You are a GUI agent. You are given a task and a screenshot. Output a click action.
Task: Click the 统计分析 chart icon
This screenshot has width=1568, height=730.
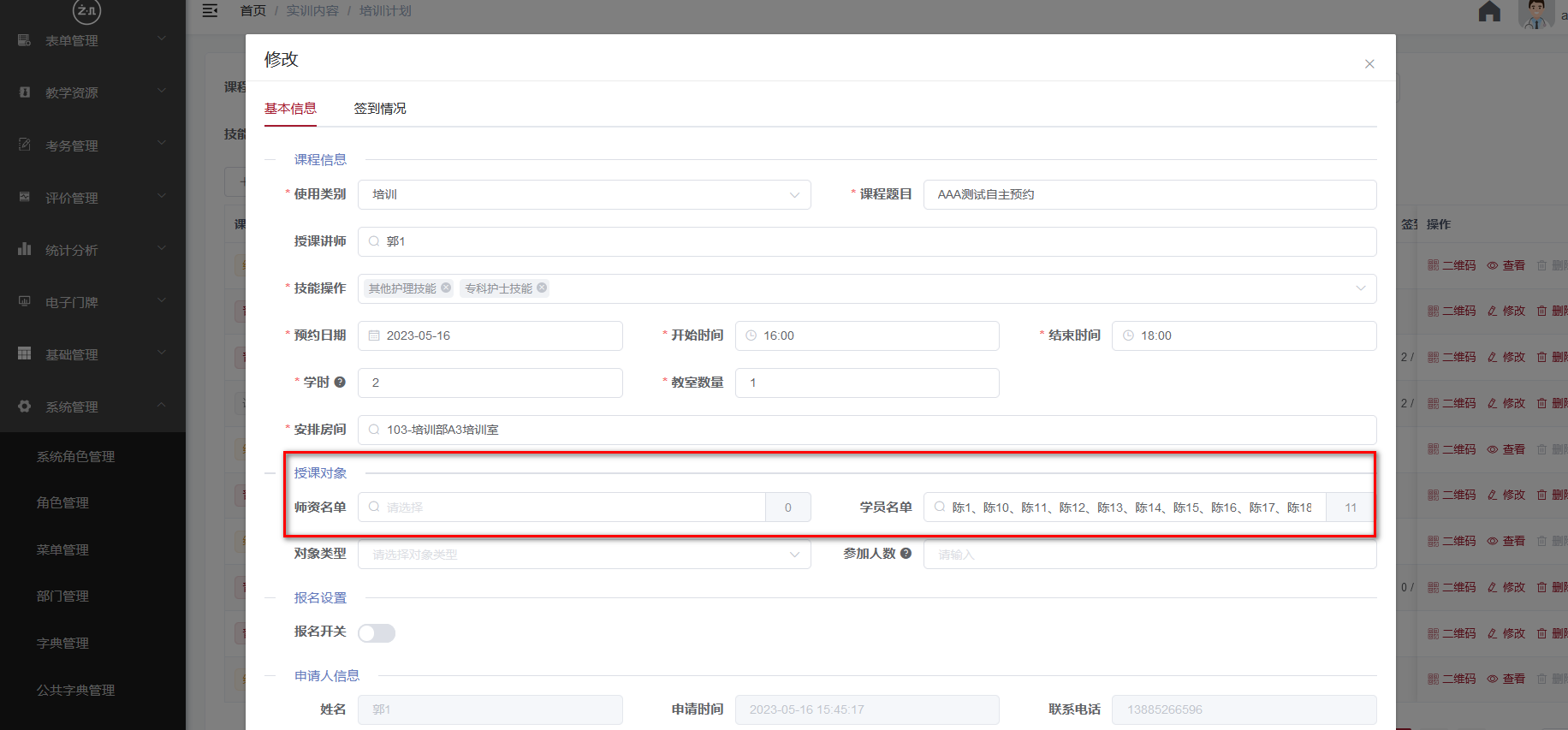24,249
